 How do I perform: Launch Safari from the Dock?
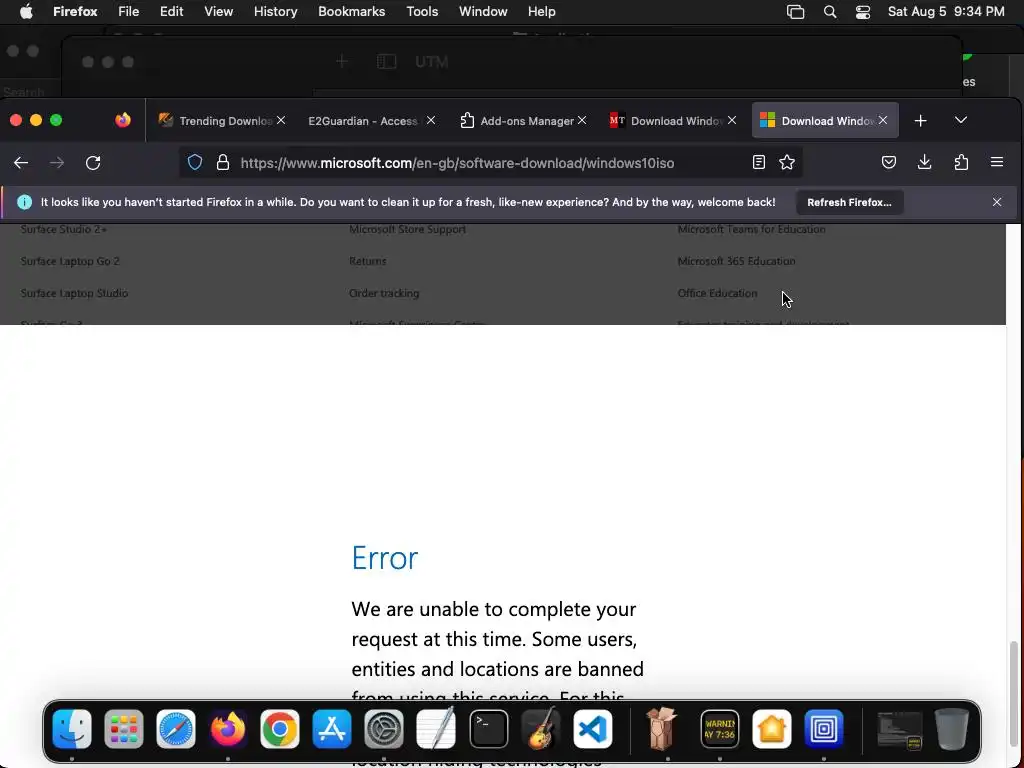click(176, 729)
